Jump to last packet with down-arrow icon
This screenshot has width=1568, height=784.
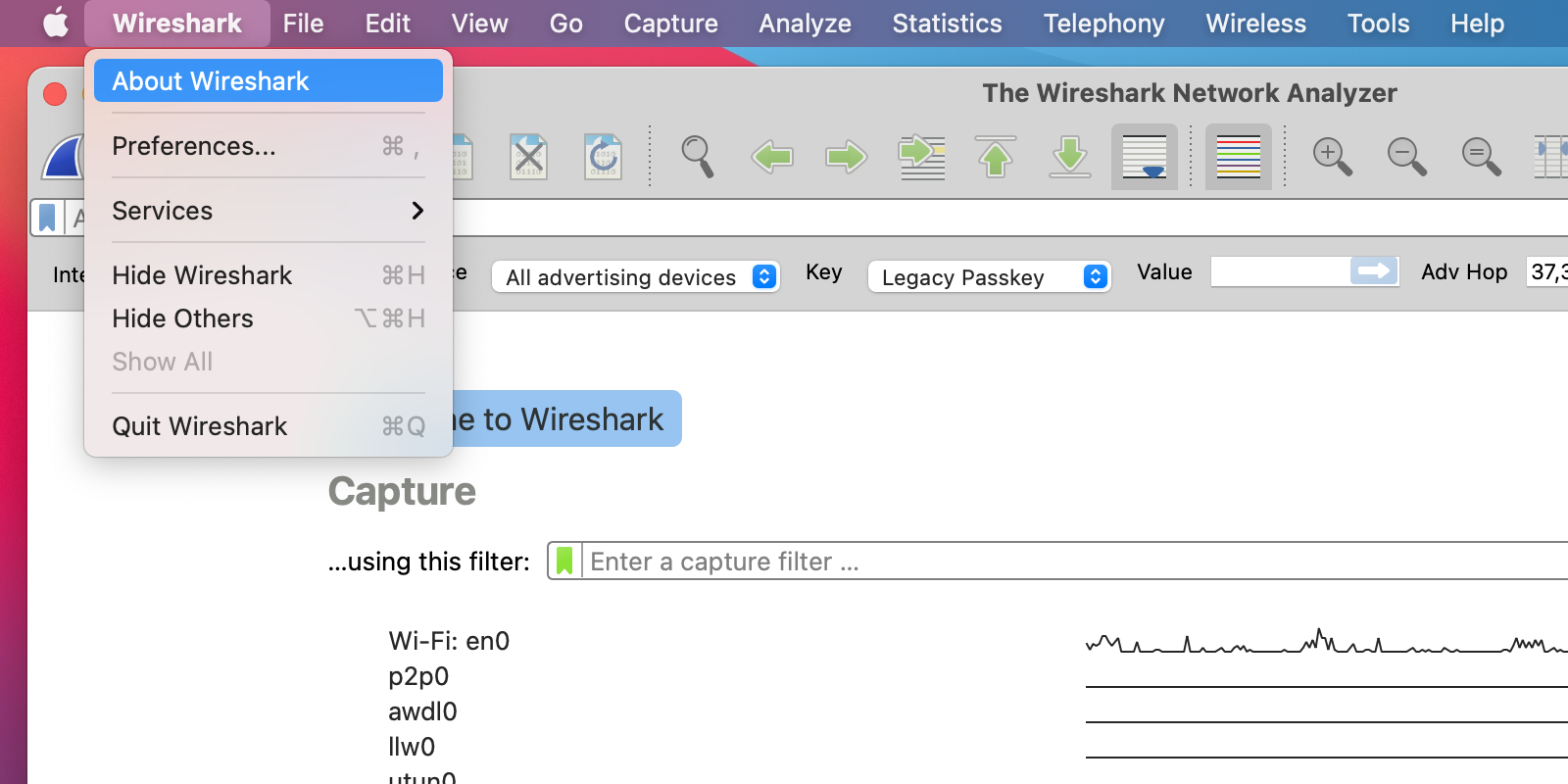pos(1070,157)
